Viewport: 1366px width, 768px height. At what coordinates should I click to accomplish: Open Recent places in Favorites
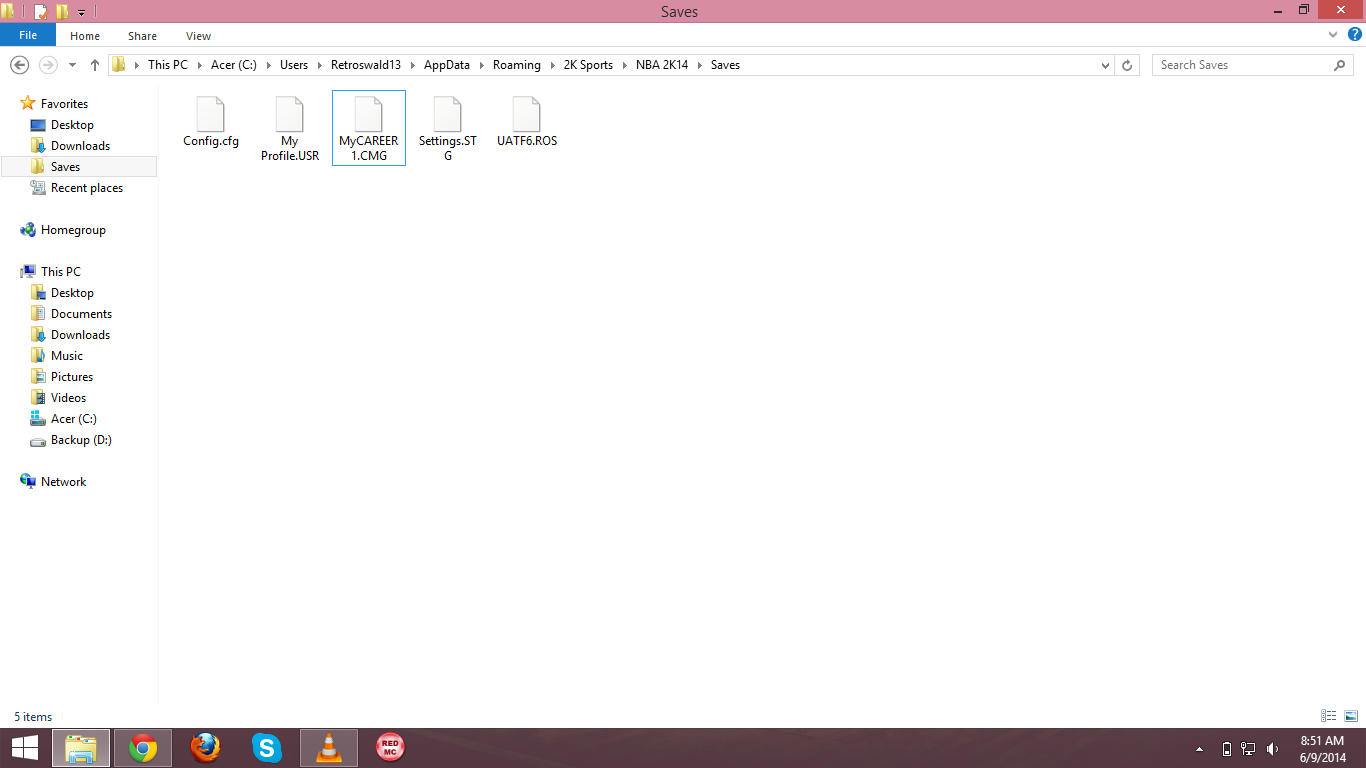[x=87, y=188]
